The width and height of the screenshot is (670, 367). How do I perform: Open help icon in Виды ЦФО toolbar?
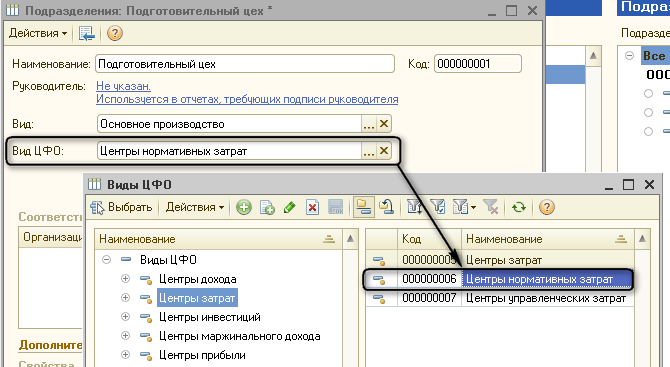click(x=547, y=208)
